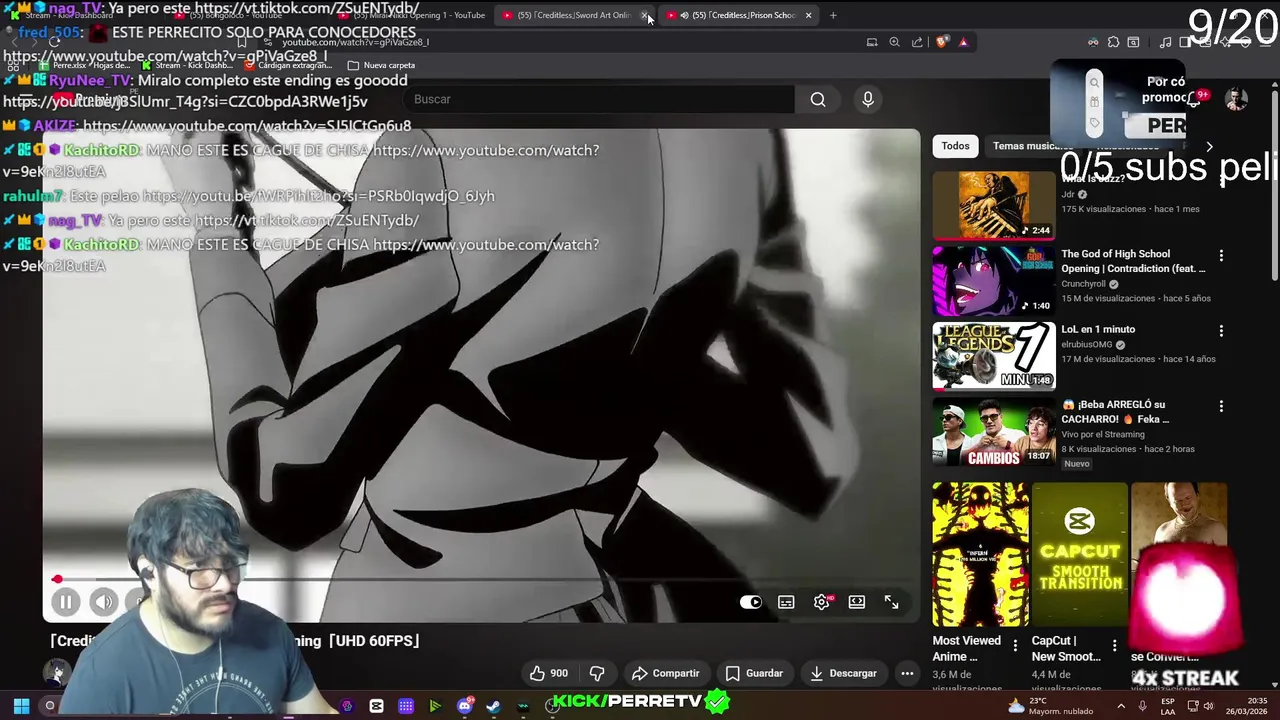Open the YouTube account avatar menu
Screen dimensions: 1280x720
1237,99
